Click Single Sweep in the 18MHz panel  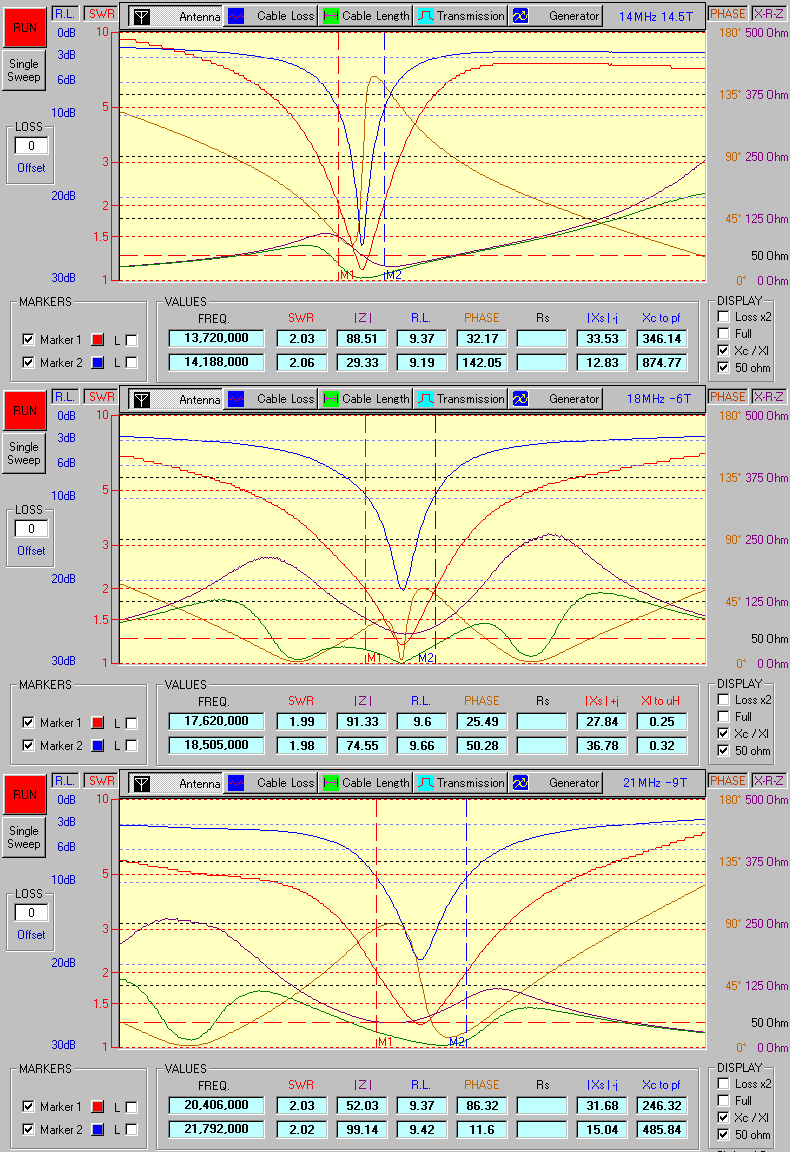tap(24, 454)
